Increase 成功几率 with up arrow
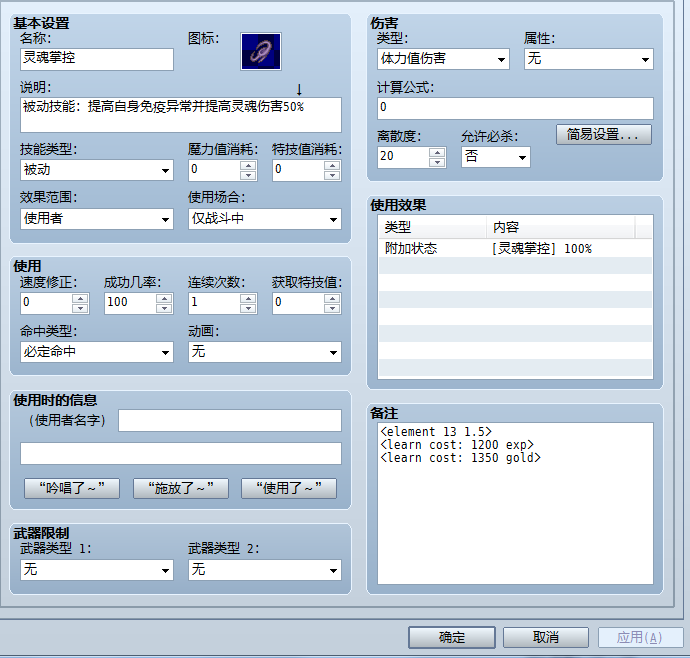The height and width of the screenshot is (658, 690). (x=164, y=298)
